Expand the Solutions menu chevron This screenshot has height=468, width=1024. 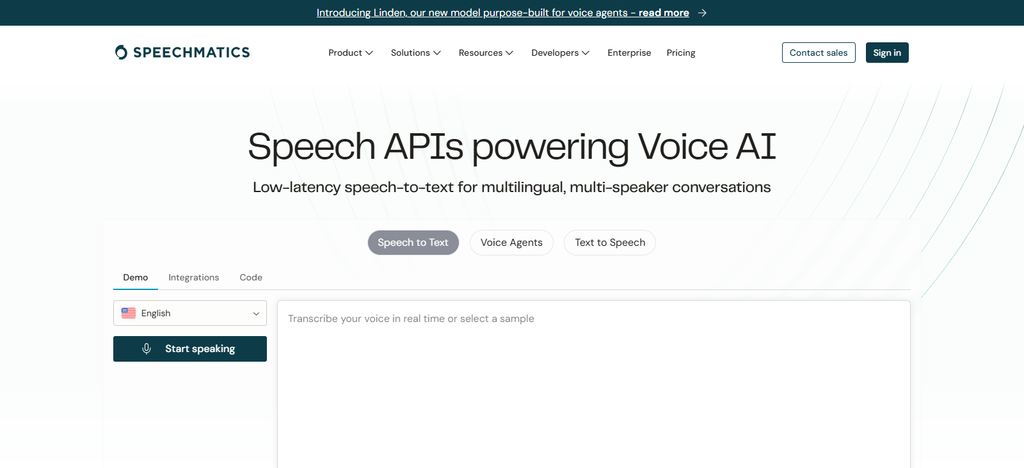point(437,53)
